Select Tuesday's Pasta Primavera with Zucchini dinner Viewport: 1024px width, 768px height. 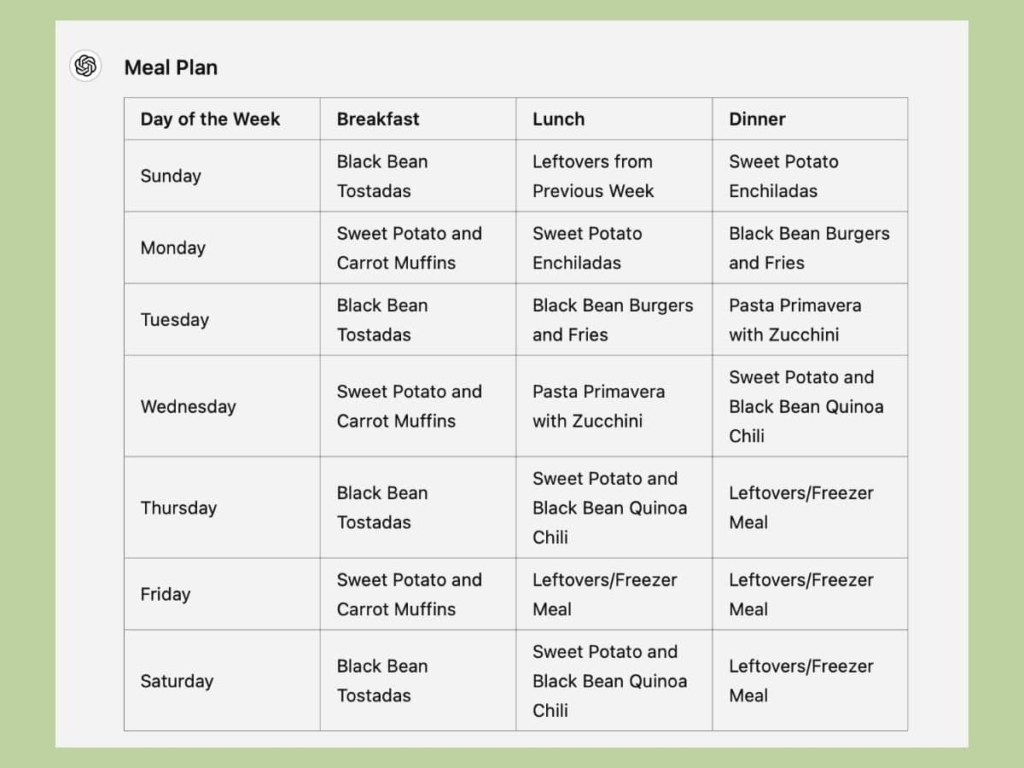coord(795,320)
